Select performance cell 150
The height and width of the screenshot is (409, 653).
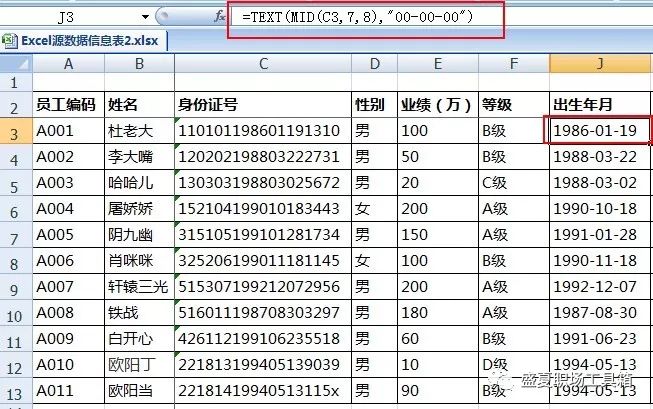[x=438, y=235]
